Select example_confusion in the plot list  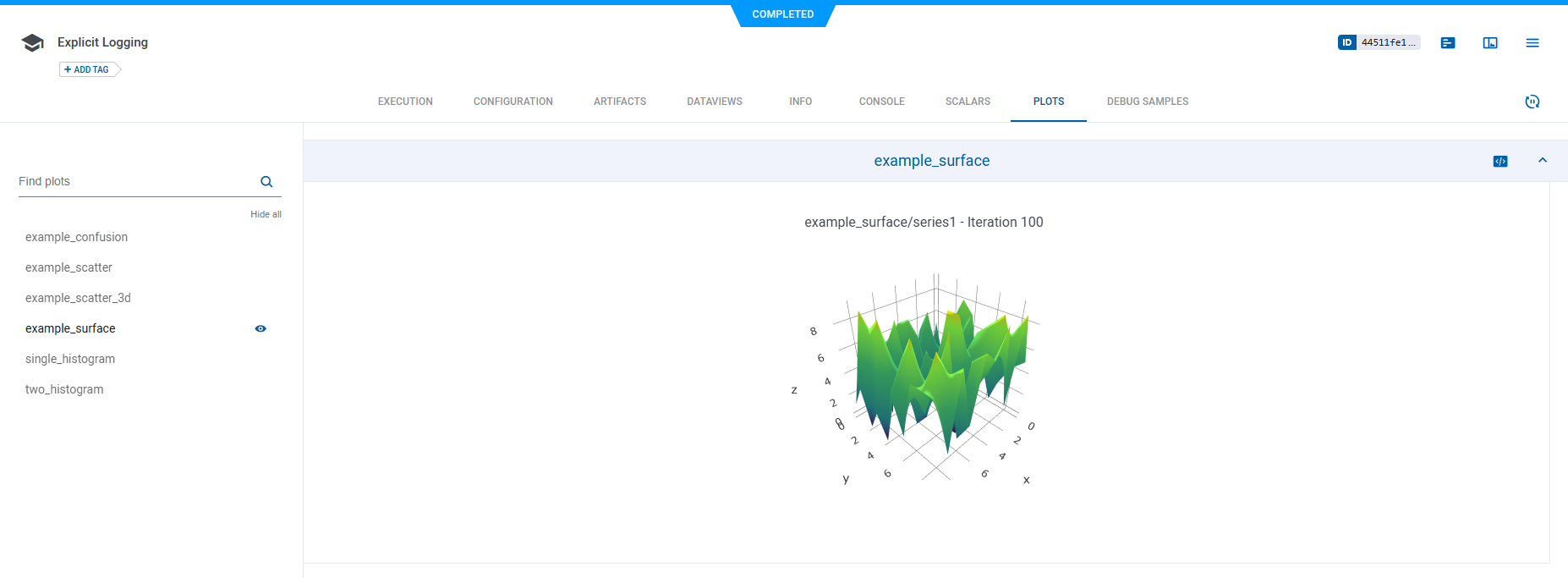tap(76, 237)
